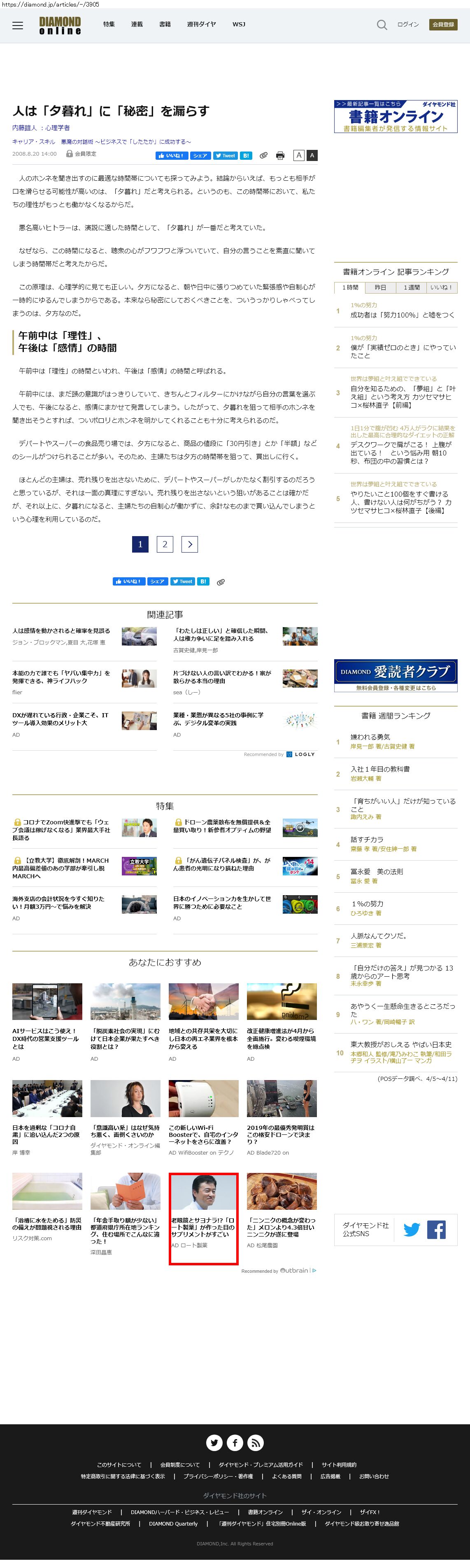The image size is (470, 1568).
Task: Open the 書籍オンライン banner
Action: (x=395, y=116)
